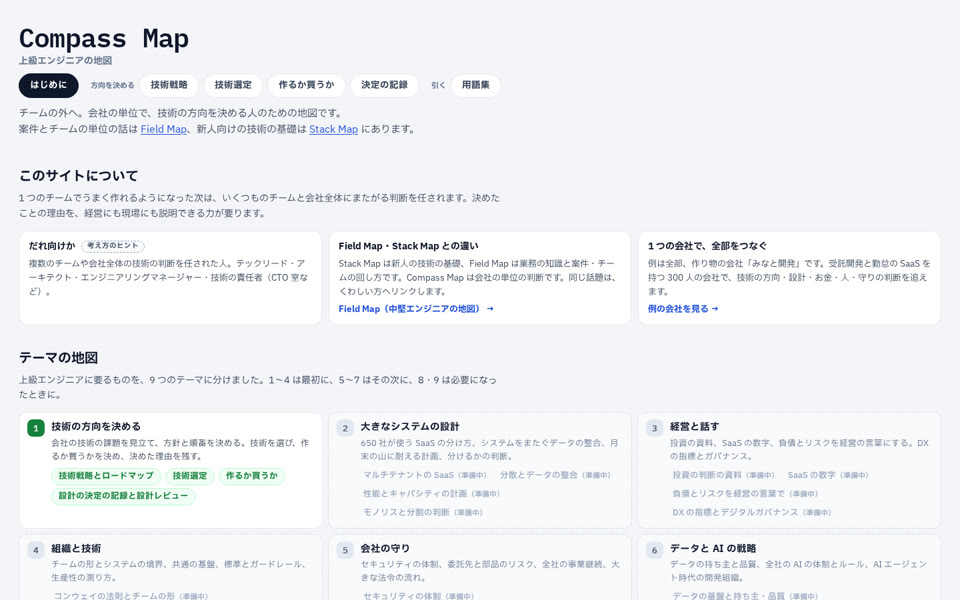This screenshot has width=960, height=600.
Task: Click 投資の判断の資料（準備中）item
Action: click(724, 475)
